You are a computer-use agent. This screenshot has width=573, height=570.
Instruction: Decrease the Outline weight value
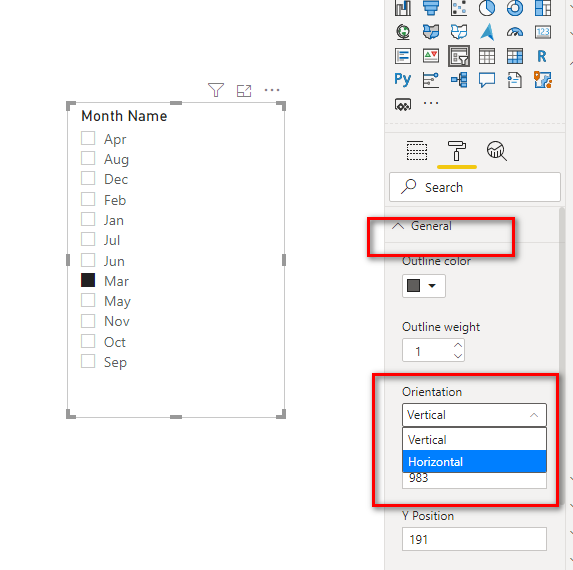[458, 356]
